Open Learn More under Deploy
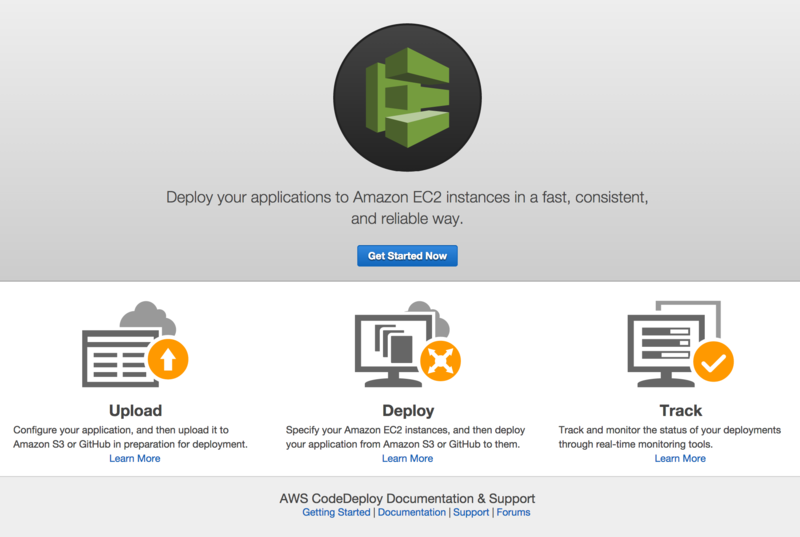The width and height of the screenshot is (800, 537). pyautogui.click(x=408, y=458)
